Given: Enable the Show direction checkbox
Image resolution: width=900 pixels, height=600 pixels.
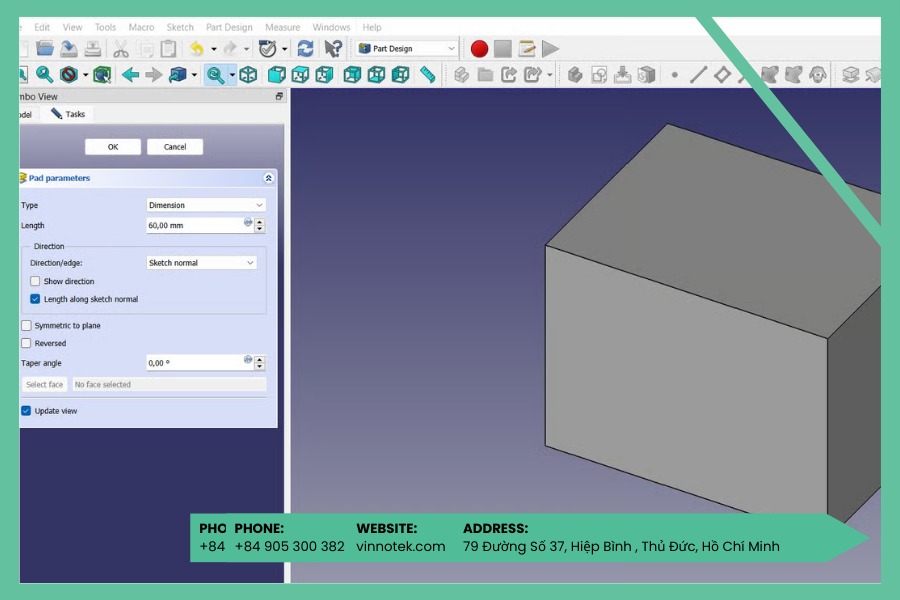Looking at the screenshot, I should pos(35,281).
